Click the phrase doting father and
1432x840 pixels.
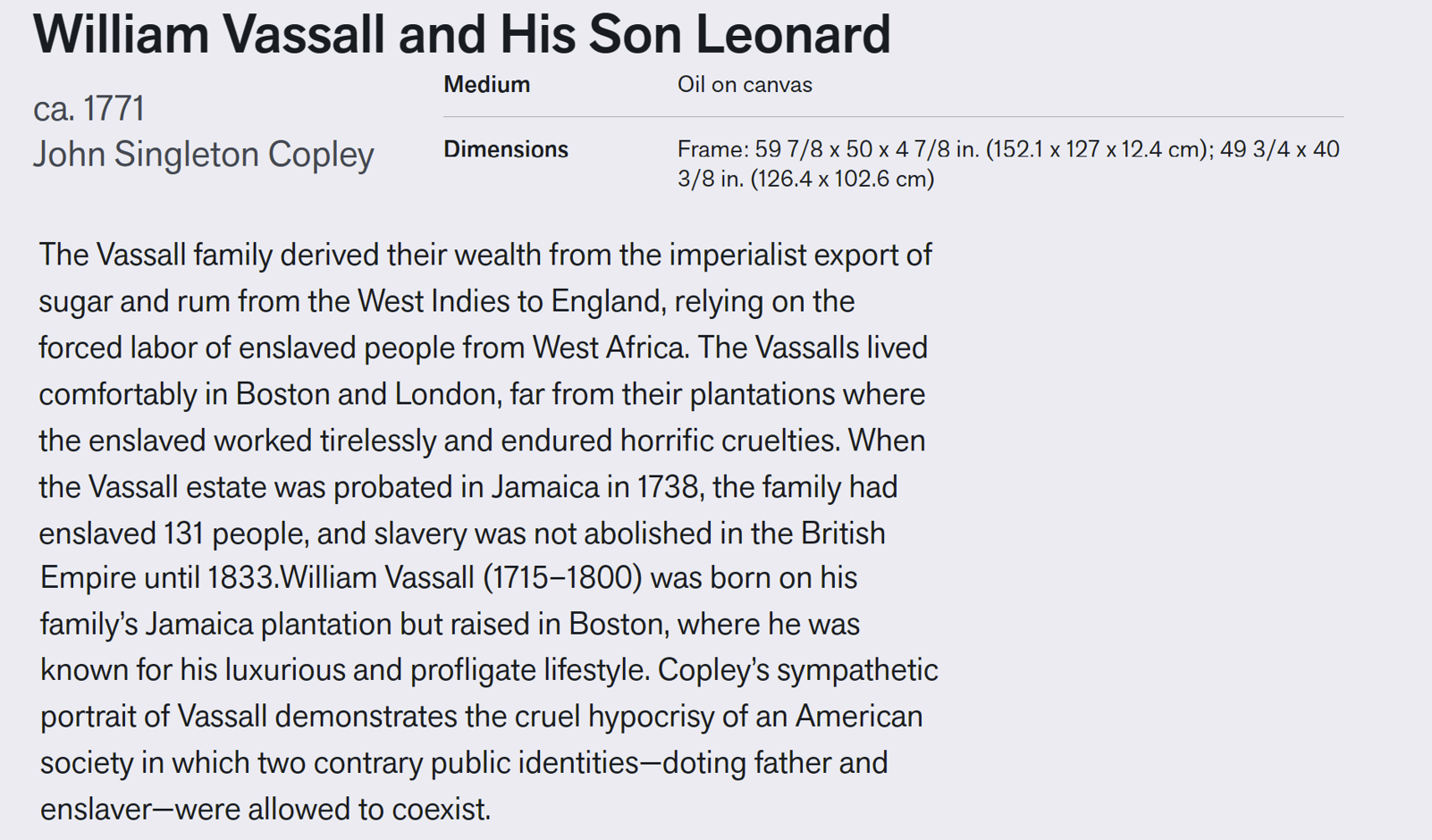tap(765, 763)
